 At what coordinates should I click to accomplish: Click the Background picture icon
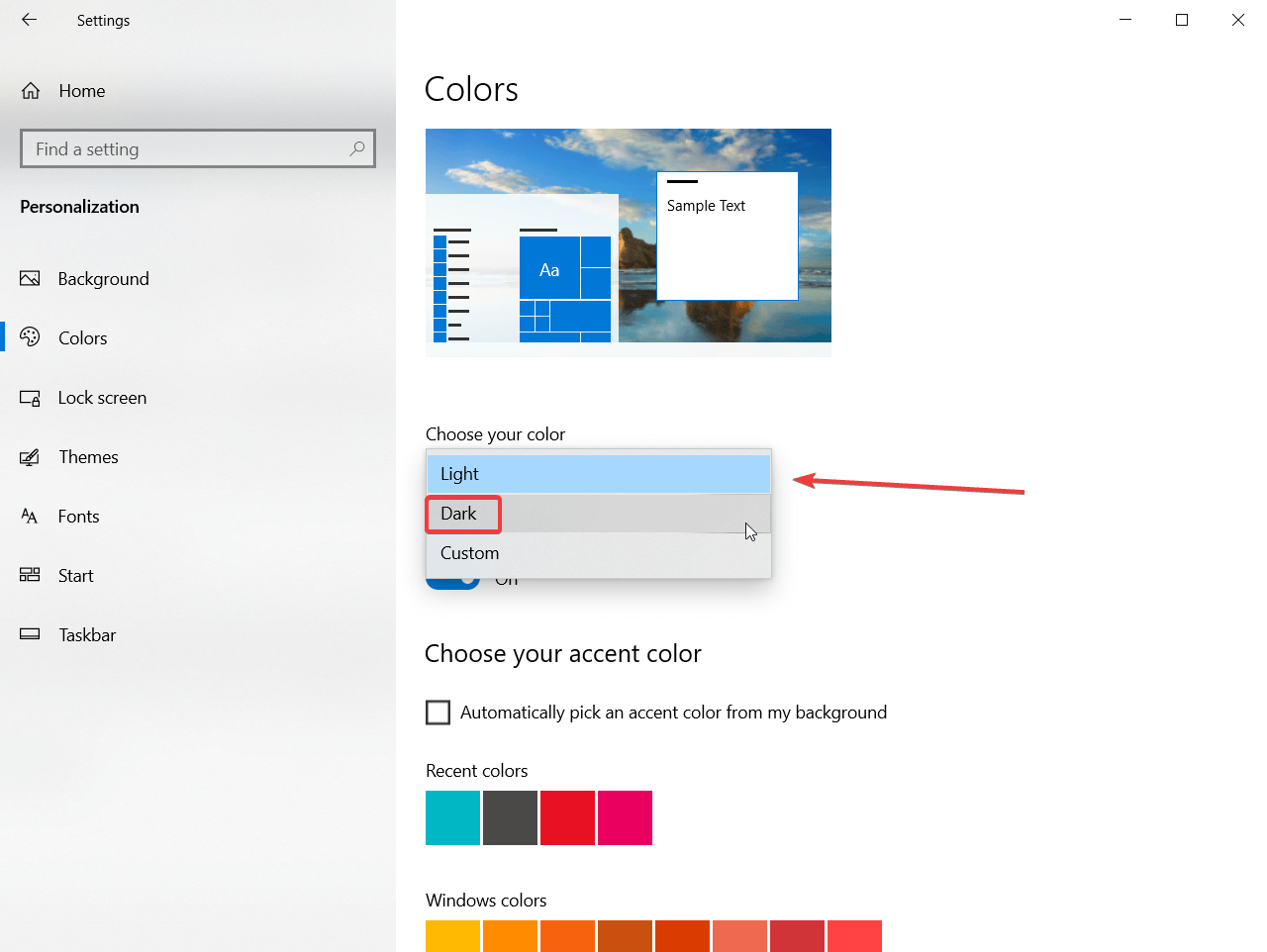[30, 278]
